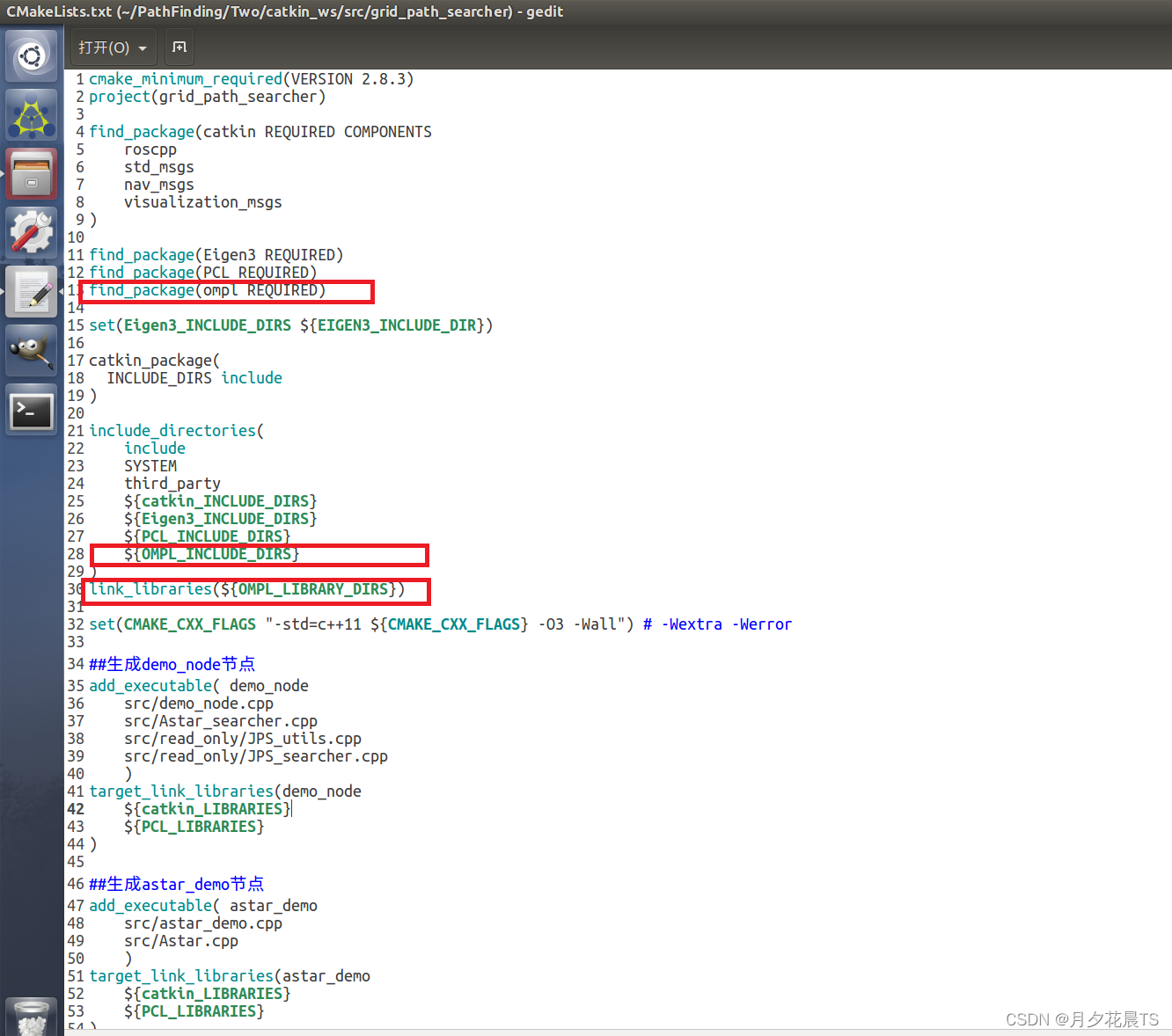This screenshot has width=1172, height=1036.
Task: Click the include_directories( line
Action: 177,431
